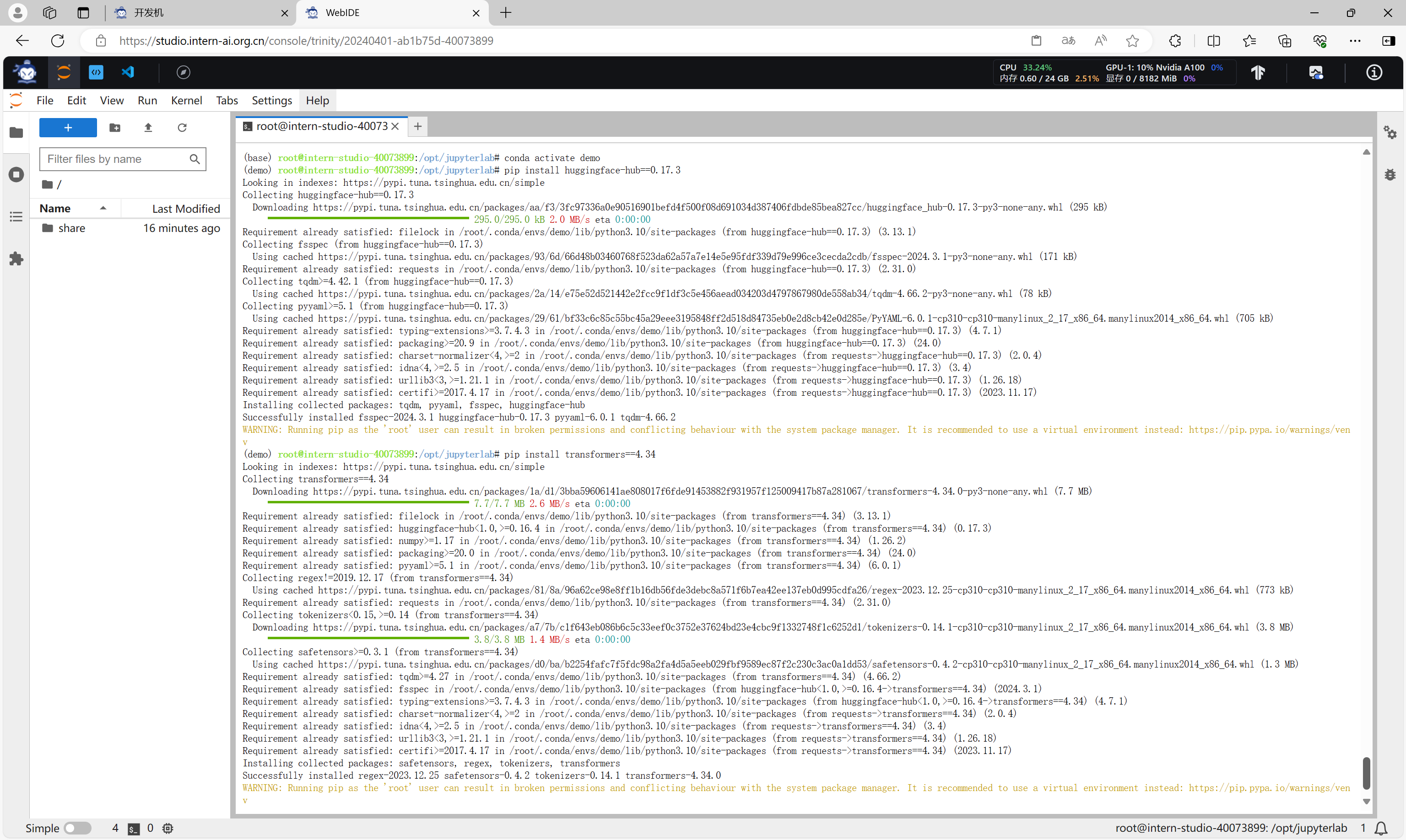Open the Edit menu
1406x840 pixels.
76,100
